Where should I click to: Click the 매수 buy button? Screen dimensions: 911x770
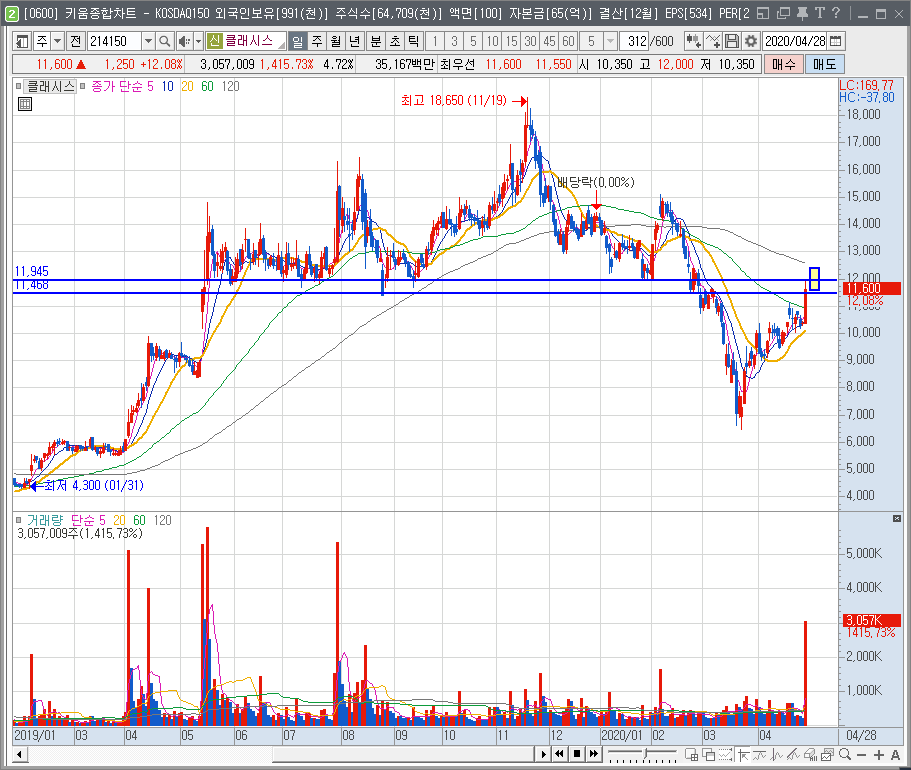click(x=783, y=65)
